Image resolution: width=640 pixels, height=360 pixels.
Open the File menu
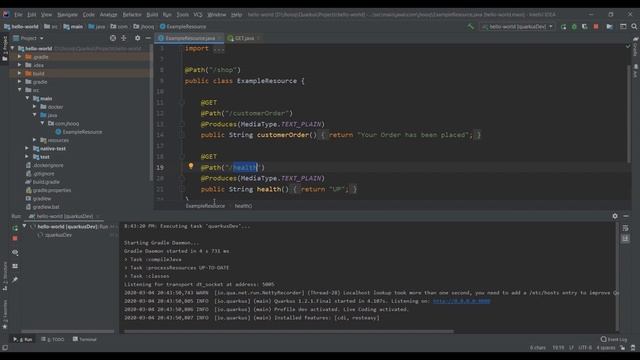click(18, 14)
